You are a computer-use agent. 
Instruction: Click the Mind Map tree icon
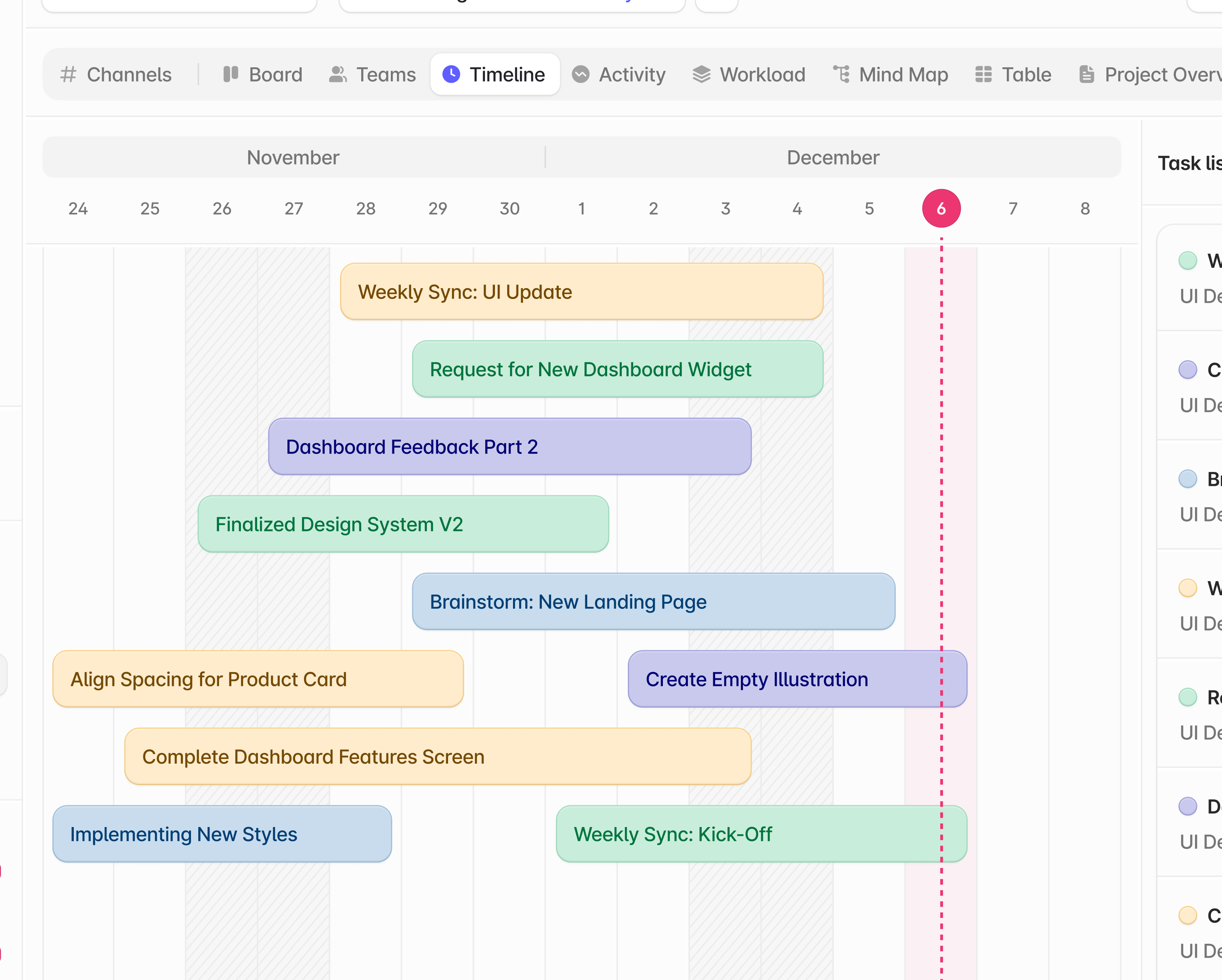tap(841, 74)
